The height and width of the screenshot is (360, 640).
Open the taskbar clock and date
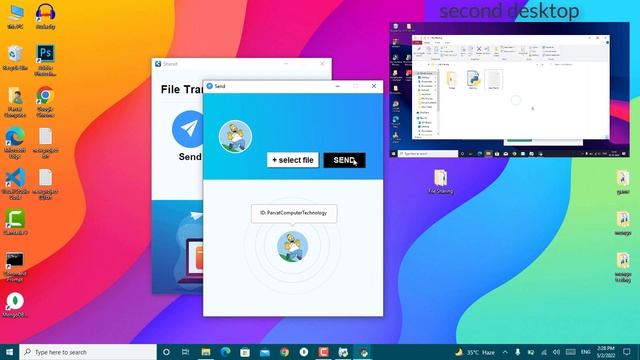tap(606, 352)
